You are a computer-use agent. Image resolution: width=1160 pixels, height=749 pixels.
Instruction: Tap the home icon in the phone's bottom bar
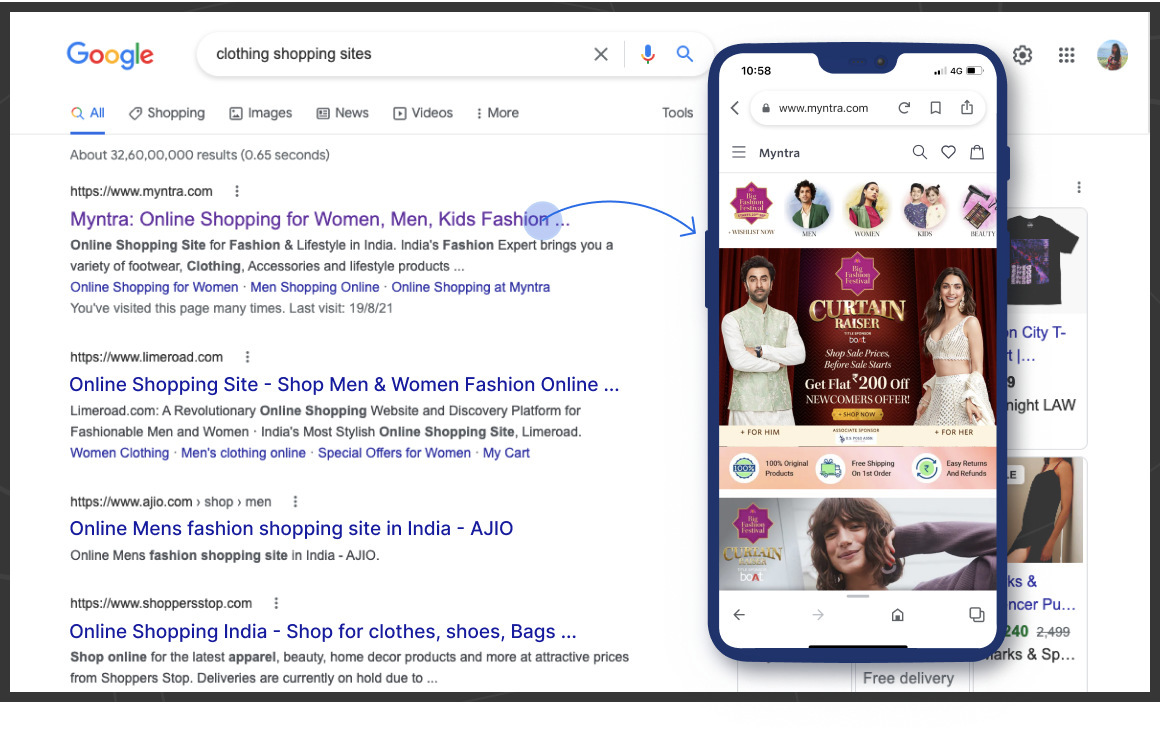pos(897,614)
